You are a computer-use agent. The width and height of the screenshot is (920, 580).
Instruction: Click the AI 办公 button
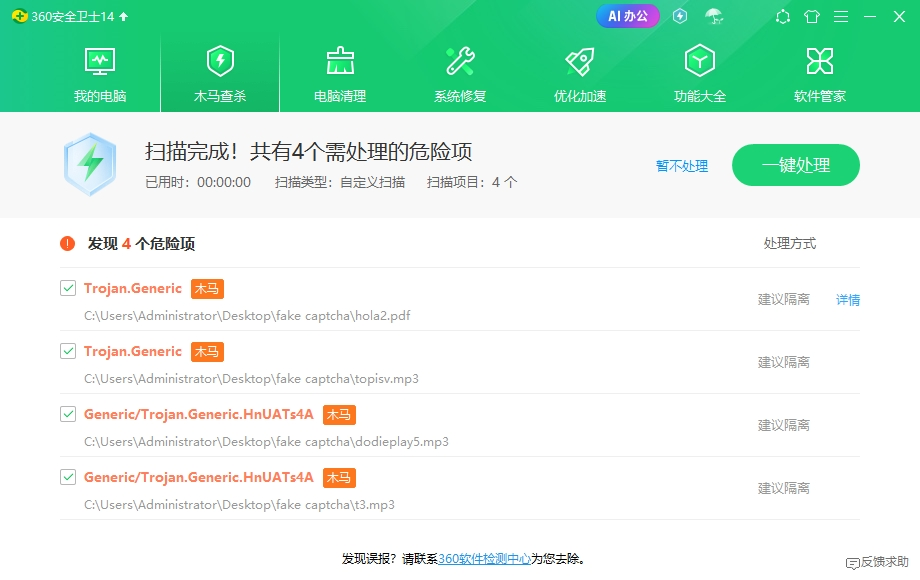[628, 16]
